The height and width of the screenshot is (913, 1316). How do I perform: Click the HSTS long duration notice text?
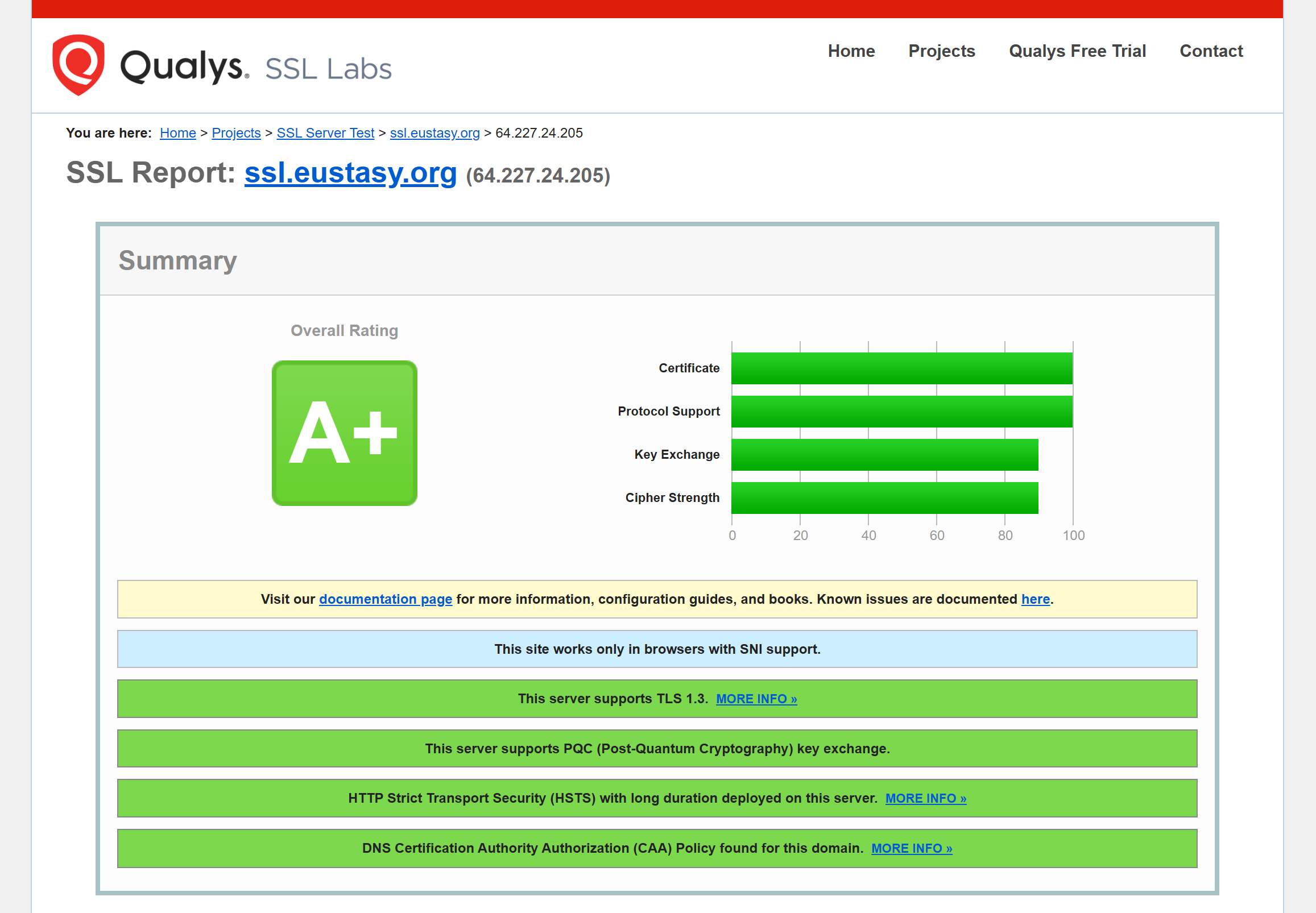pos(613,798)
